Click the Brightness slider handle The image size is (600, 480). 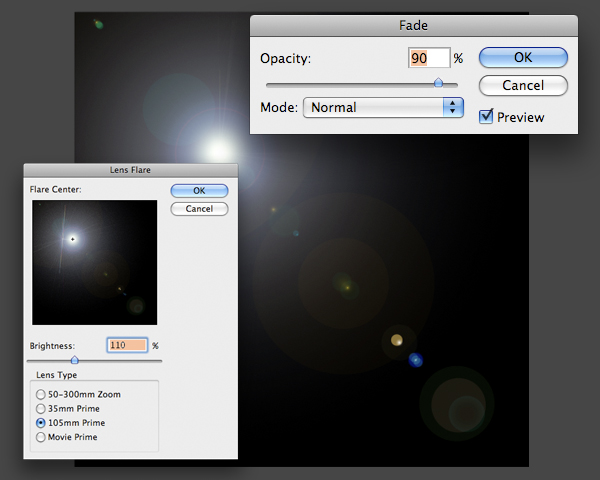(x=74, y=359)
